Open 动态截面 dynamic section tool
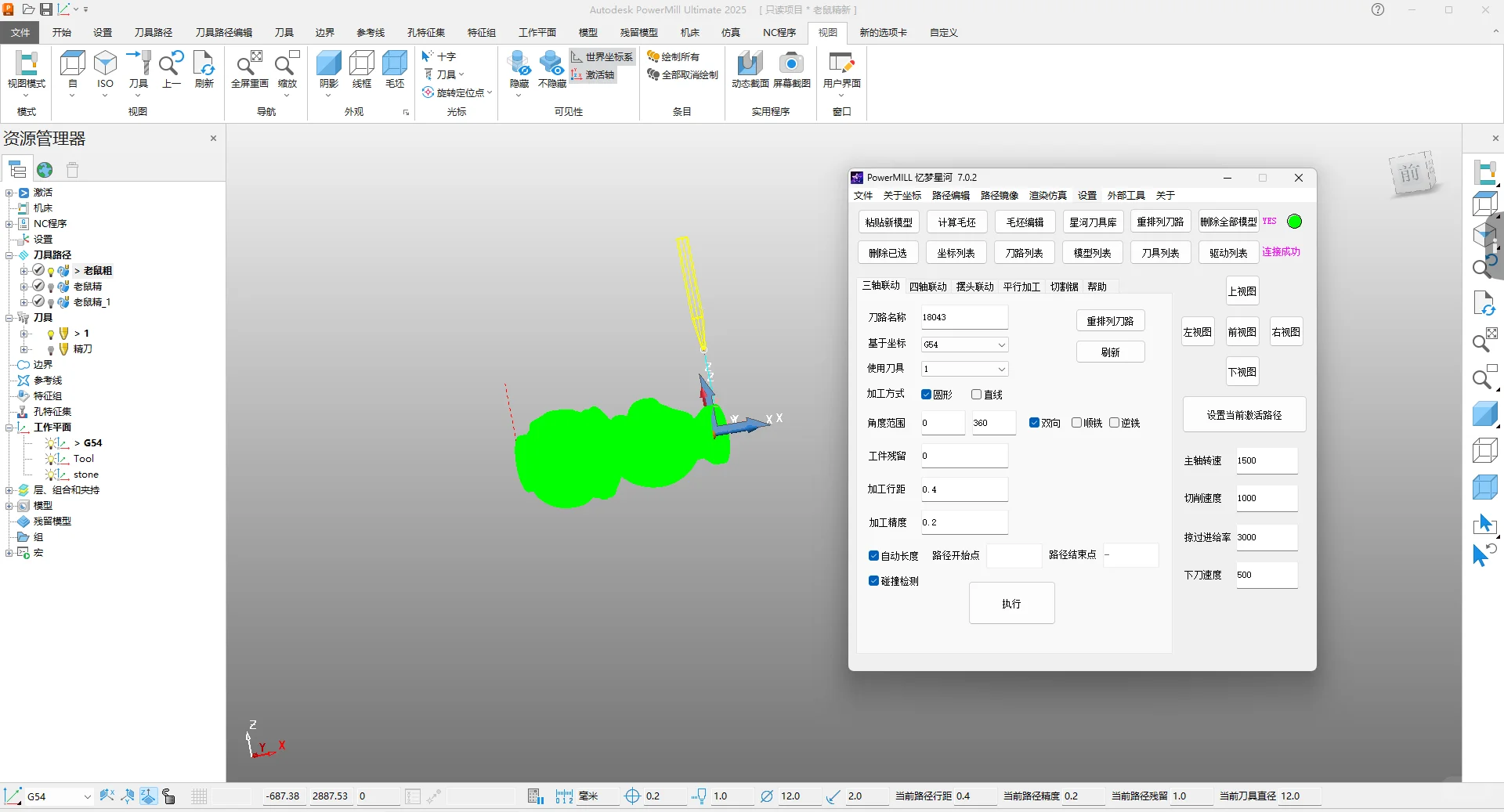Screen dimensions: 1504x812 [x=750, y=70]
